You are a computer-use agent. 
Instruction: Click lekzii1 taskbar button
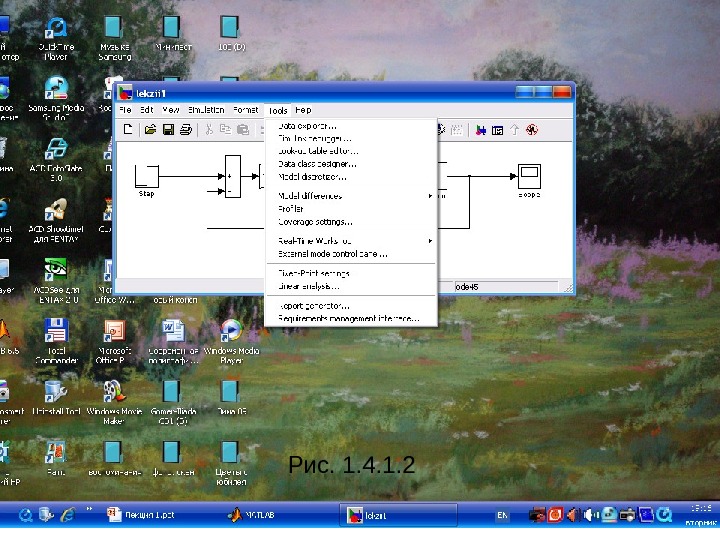tap(399, 515)
